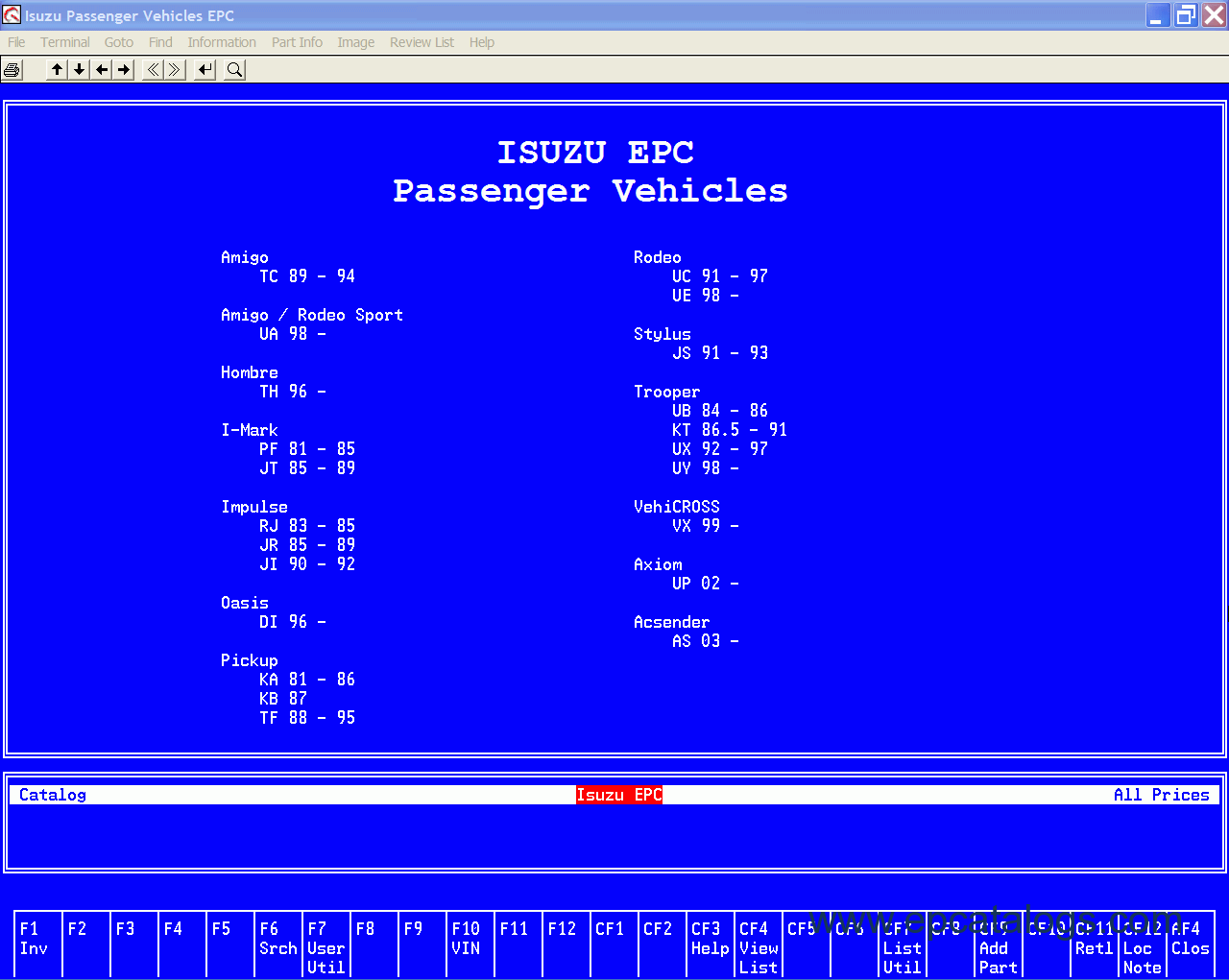Select Oasis DI 96 entry
The image size is (1229, 980).
pos(293,622)
